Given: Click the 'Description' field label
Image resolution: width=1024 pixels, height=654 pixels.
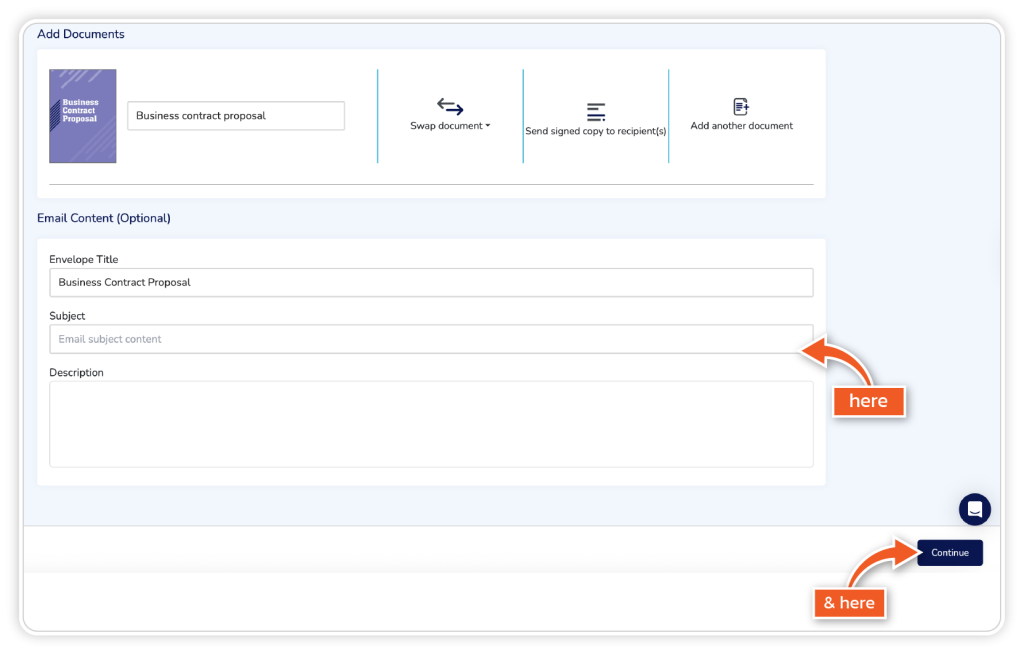Looking at the screenshot, I should click(76, 373).
